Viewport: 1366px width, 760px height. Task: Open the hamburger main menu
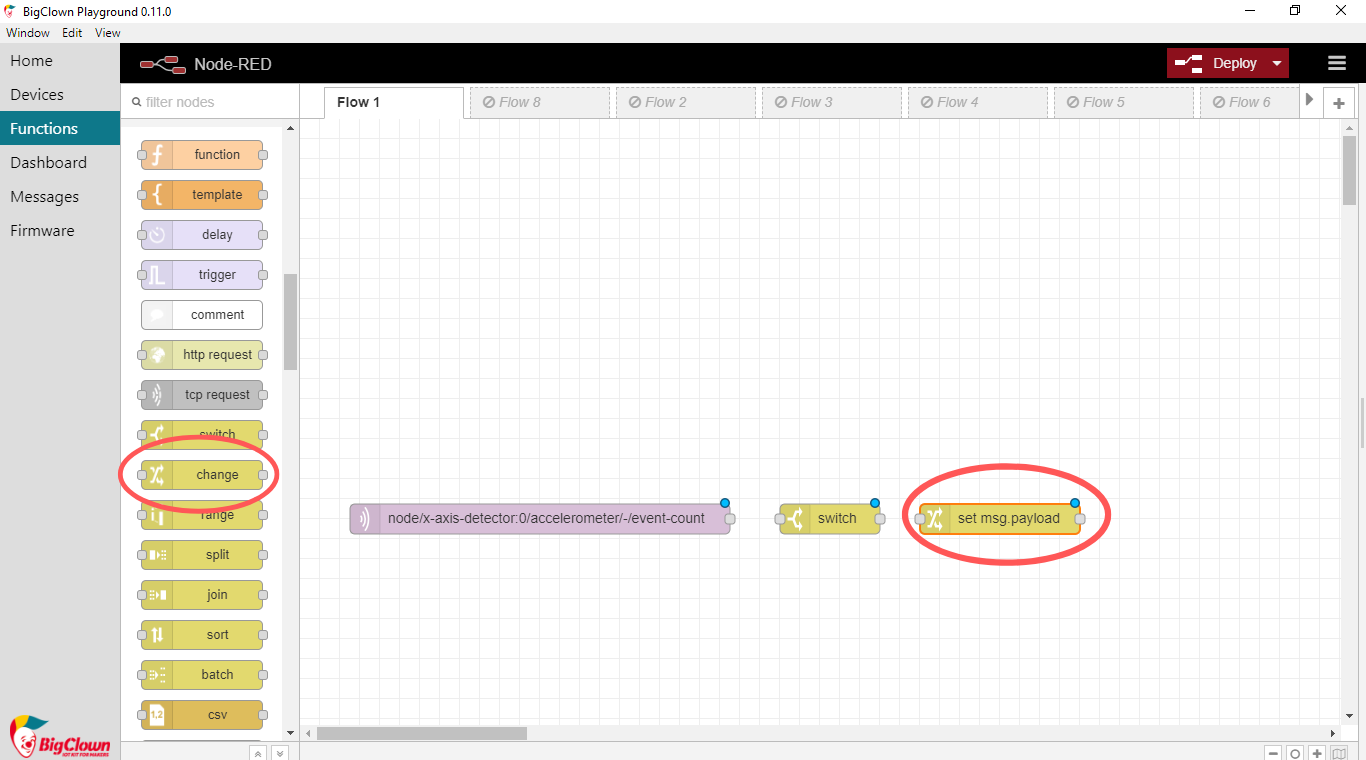tap(1337, 63)
